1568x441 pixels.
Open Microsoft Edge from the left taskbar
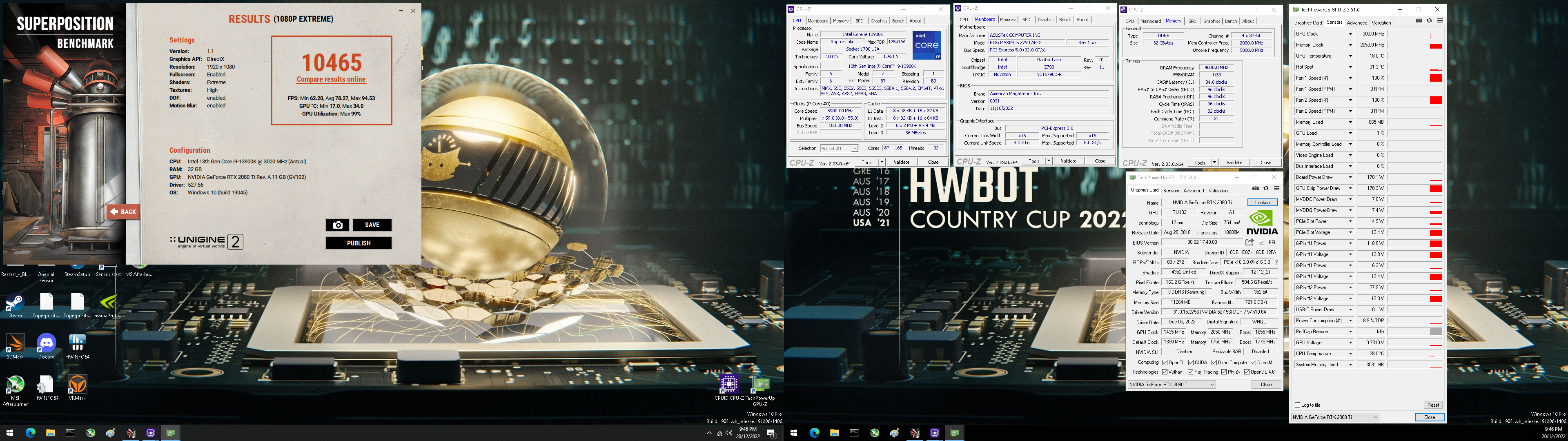(31, 433)
